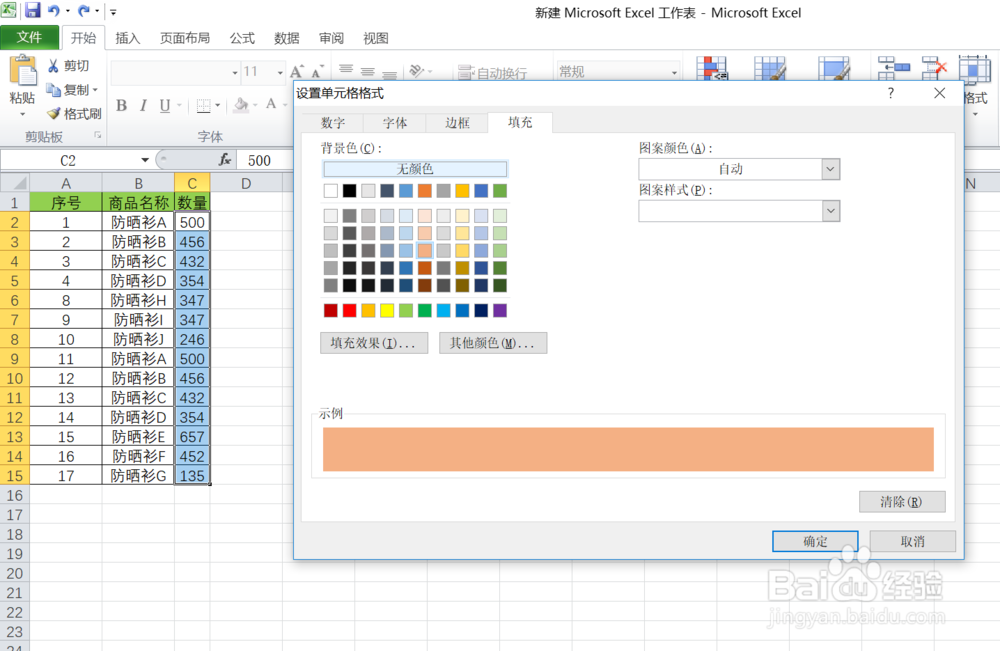Switch to the 视图 ribbon tab

pyautogui.click(x=376, y=38)
